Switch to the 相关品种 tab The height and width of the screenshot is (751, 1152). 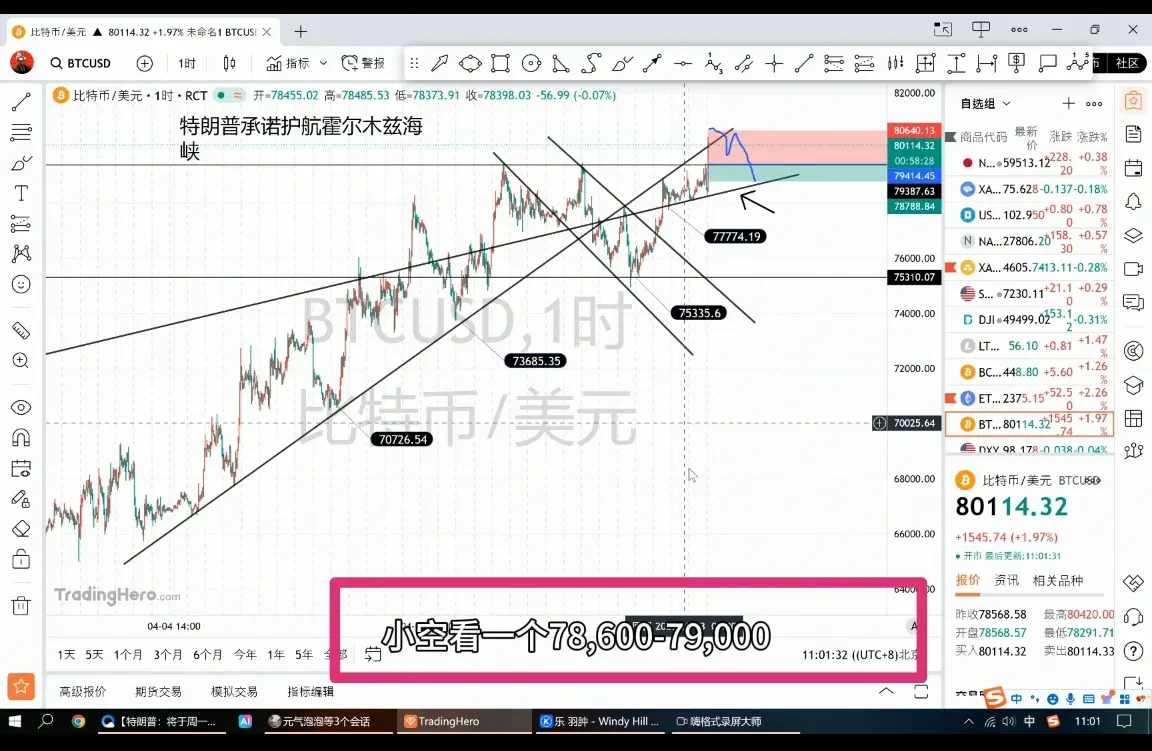click(x=1058, y=580)
